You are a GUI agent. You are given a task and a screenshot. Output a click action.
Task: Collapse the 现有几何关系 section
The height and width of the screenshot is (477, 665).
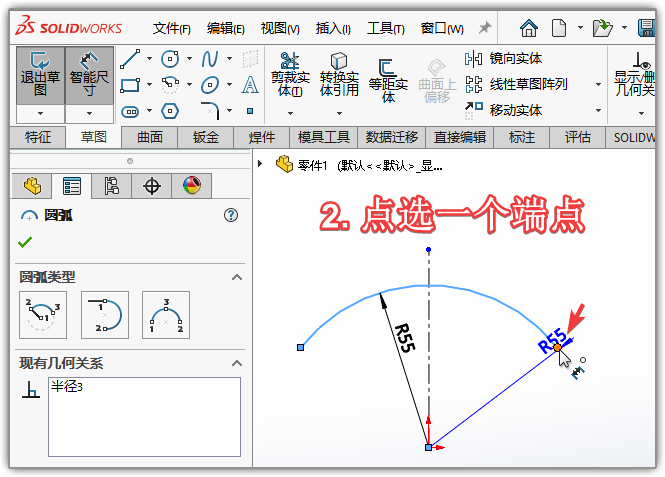(x=237, y=363)
